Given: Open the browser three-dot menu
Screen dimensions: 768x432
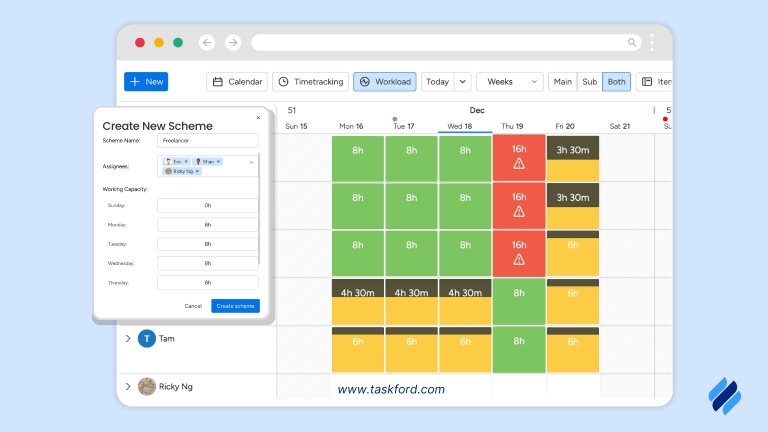Looking at the screenshot, I should (652, 43).
